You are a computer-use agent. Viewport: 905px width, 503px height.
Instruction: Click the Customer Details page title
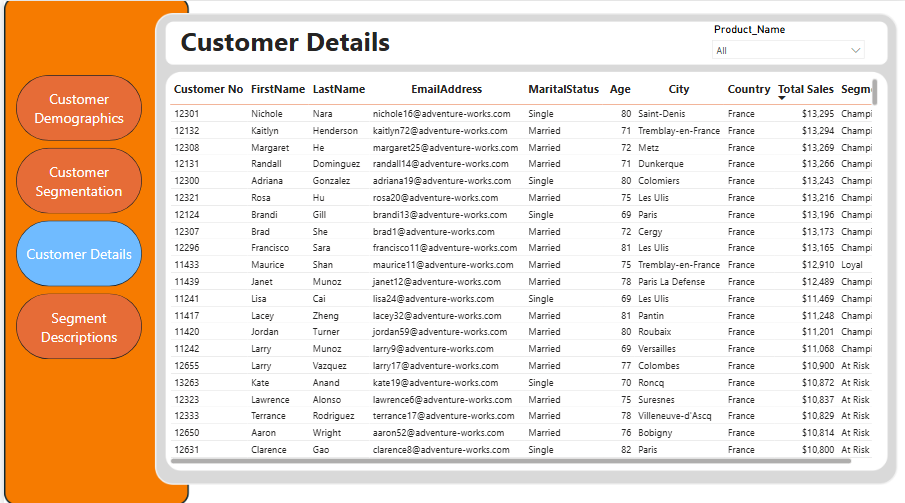[x=285, y=43]
